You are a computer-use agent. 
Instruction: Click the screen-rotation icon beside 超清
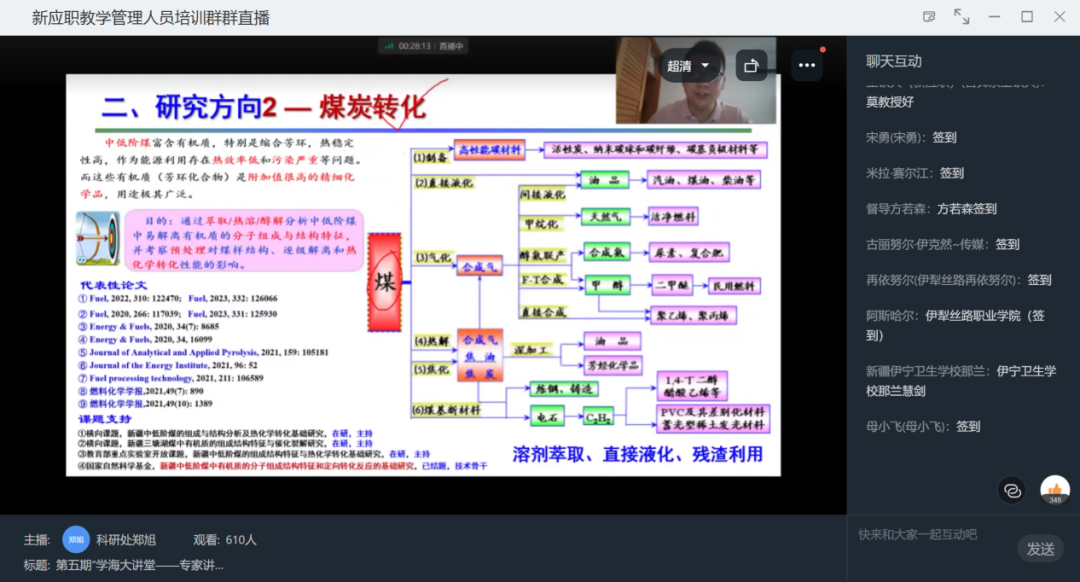(752, 64)
